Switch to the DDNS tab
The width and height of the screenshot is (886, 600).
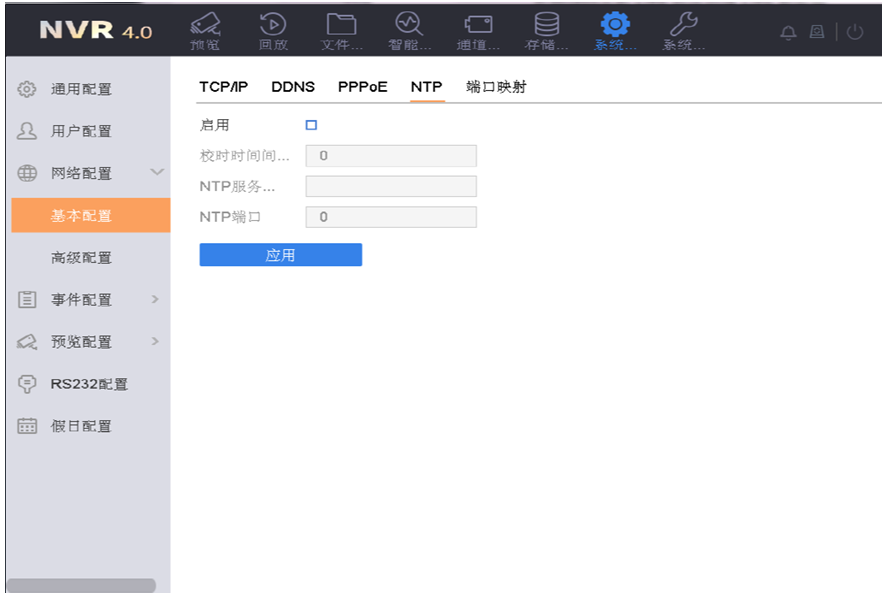coord(293,87)
